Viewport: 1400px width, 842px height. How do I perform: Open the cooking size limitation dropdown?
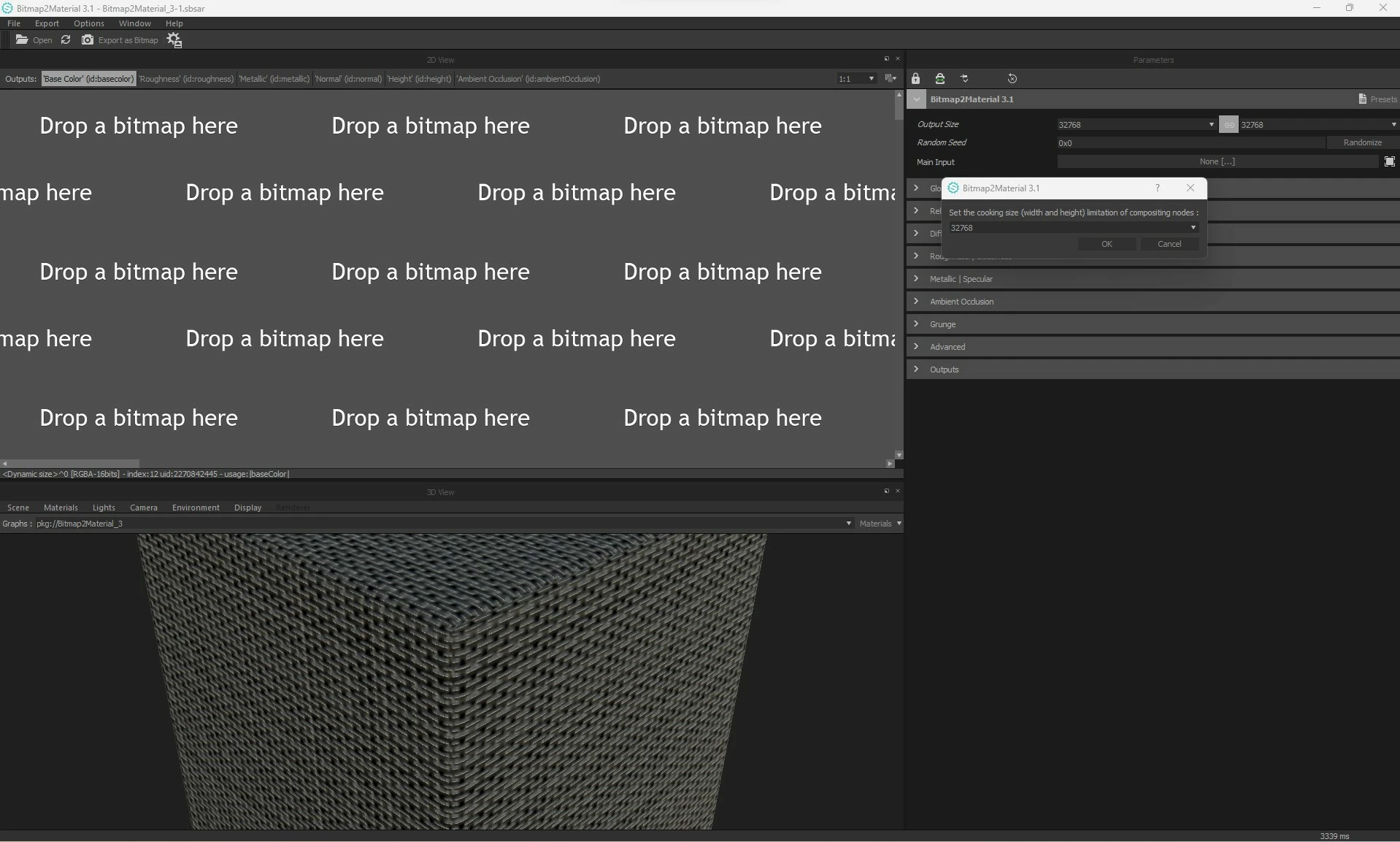(1074, 228)
